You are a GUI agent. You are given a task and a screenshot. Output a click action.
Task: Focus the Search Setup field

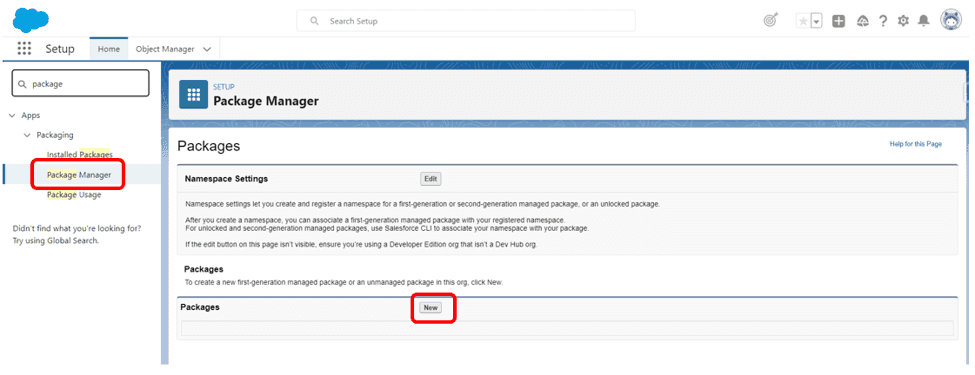tap(466, 21)
